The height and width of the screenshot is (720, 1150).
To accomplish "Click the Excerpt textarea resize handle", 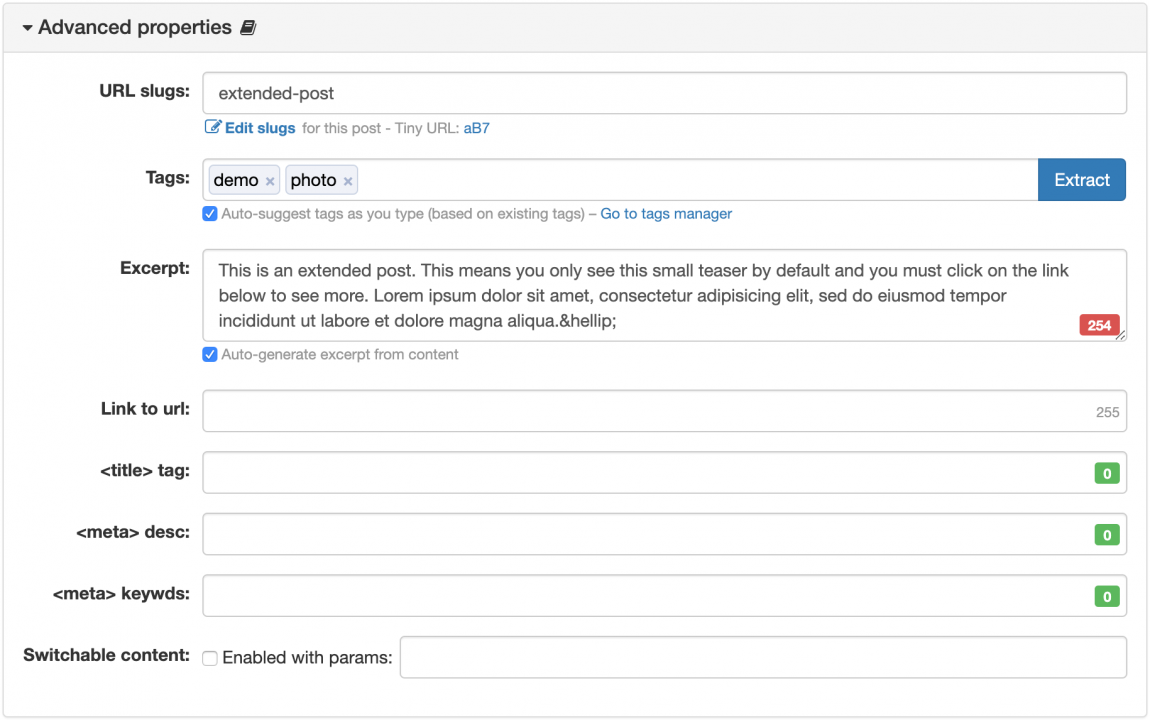I will pyautogui.click(x=1120, y=335).
